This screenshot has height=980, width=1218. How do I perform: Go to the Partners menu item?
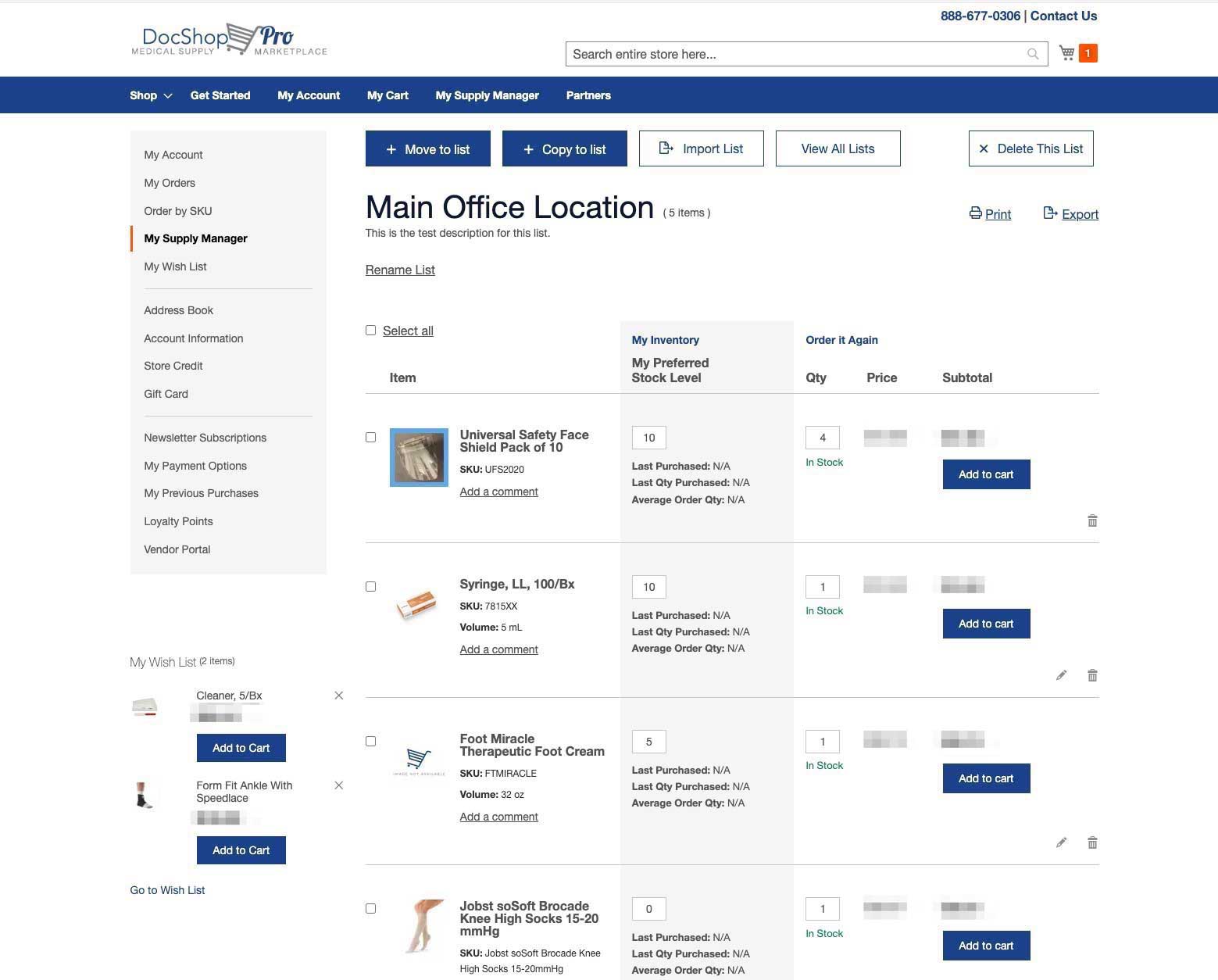588,95
